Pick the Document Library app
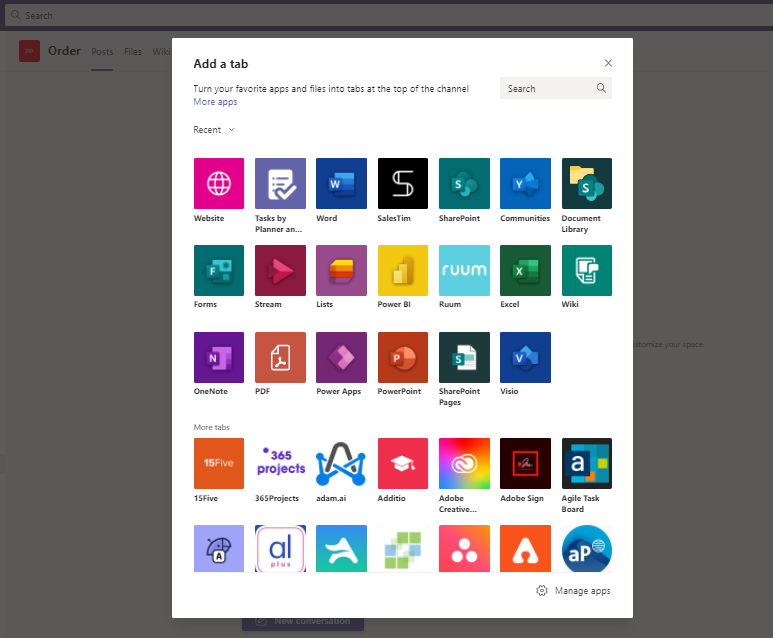This screenshot has height=638, width=773. coord(587,183)
